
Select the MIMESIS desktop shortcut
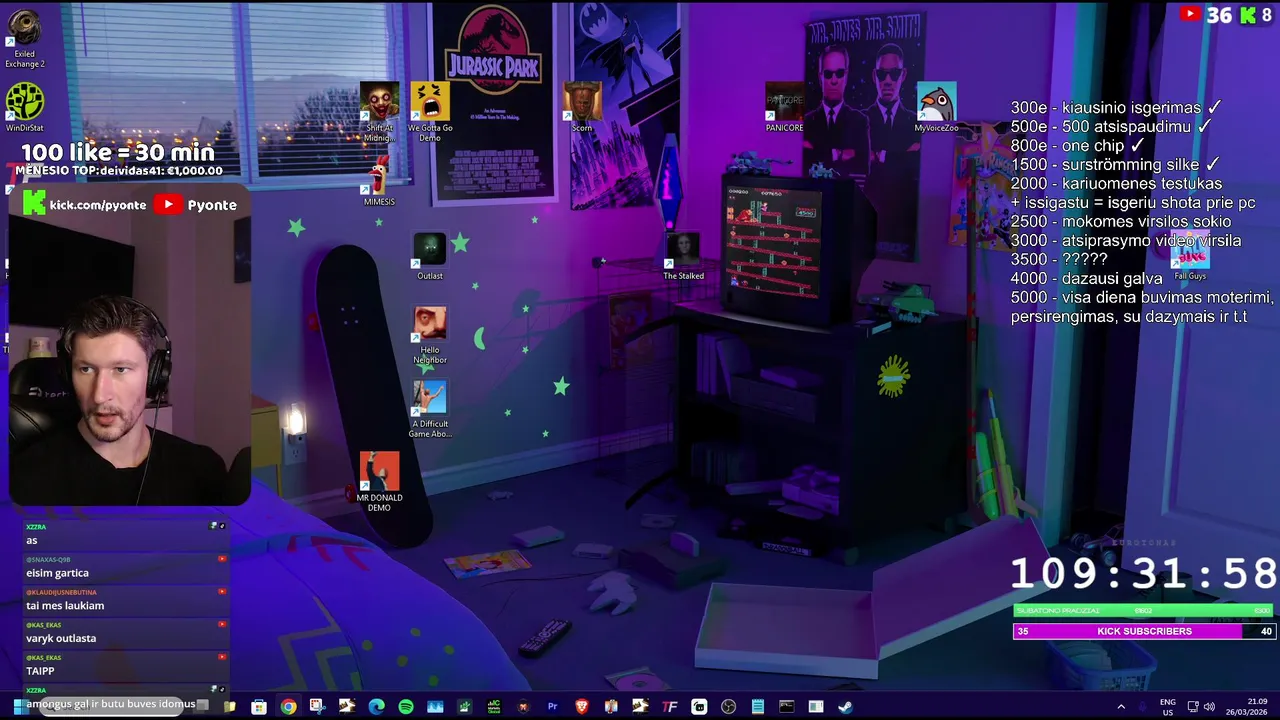(379, 182)
